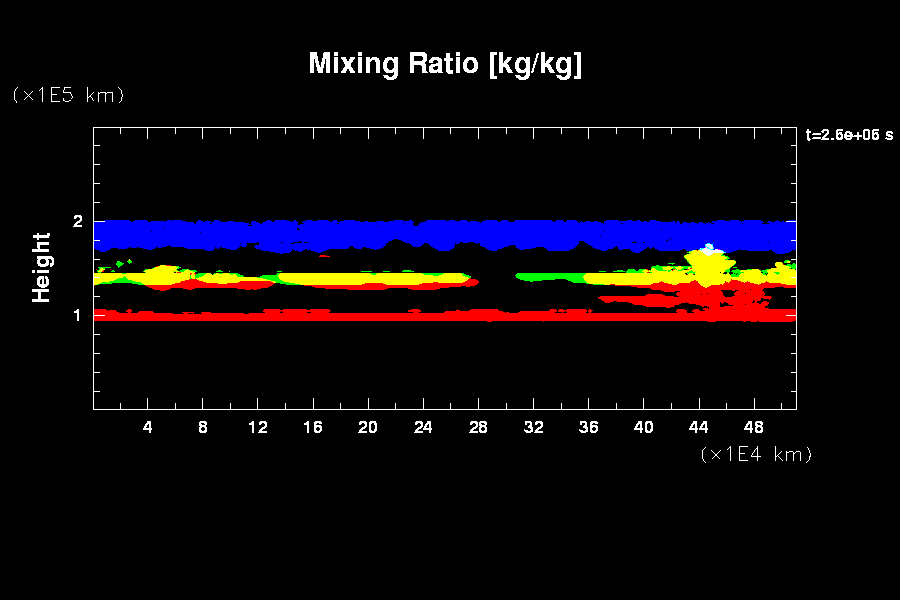
Task: Click the (×1E4 km) x-axis unit label
Action: coord(756,454)
